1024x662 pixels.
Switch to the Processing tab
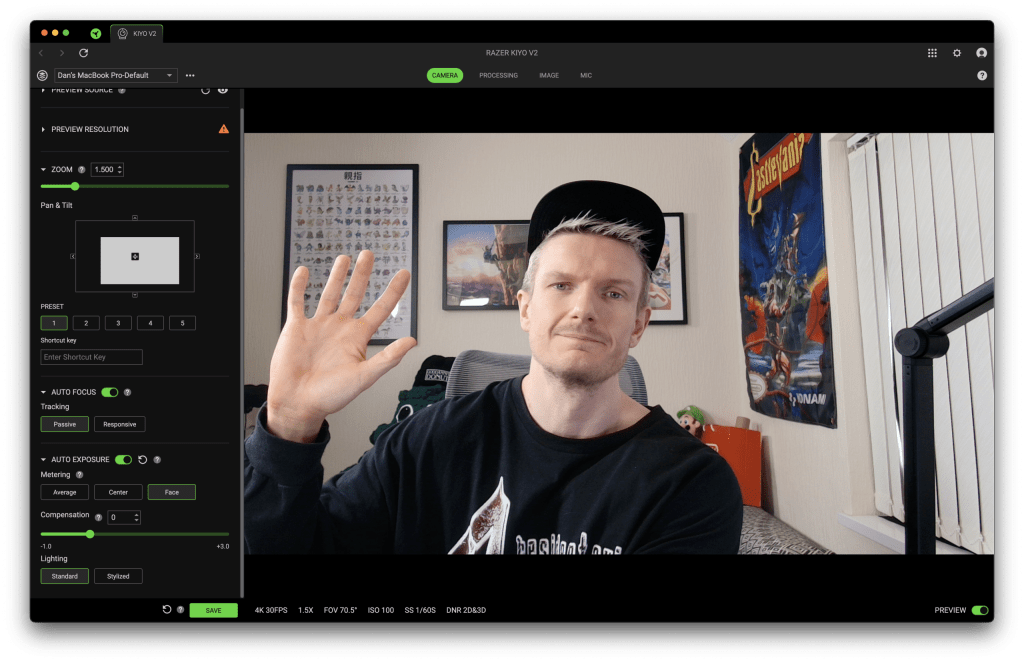(498, 75)
